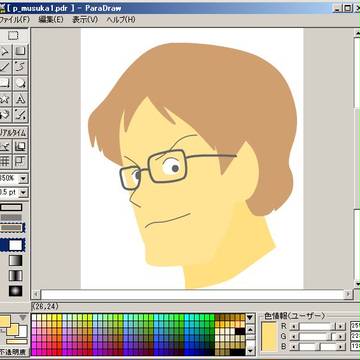
Task: Decrease B value with left arrow
Action: pos(294,347)
